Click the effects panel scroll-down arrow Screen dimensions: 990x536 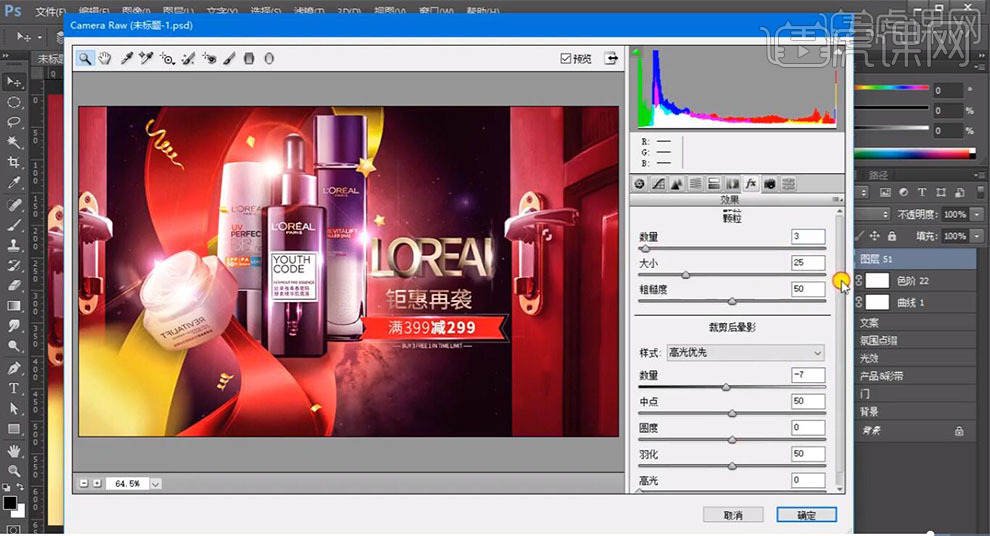coord(839,489)
